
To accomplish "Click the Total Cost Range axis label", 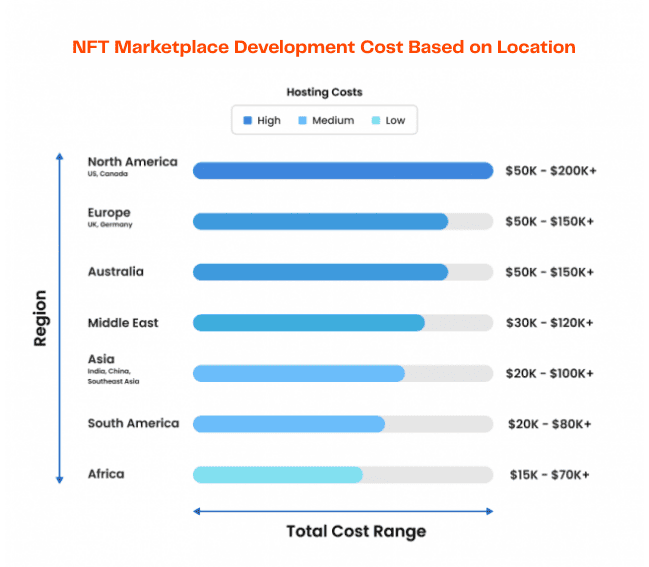I will (356, 531).
